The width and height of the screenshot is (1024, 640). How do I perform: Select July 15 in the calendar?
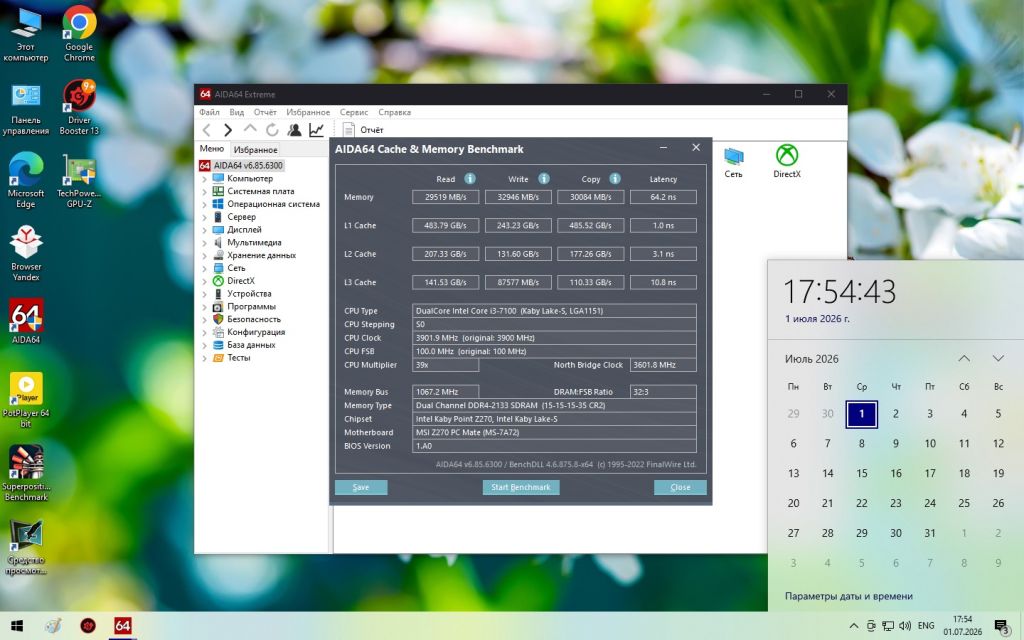862,473
